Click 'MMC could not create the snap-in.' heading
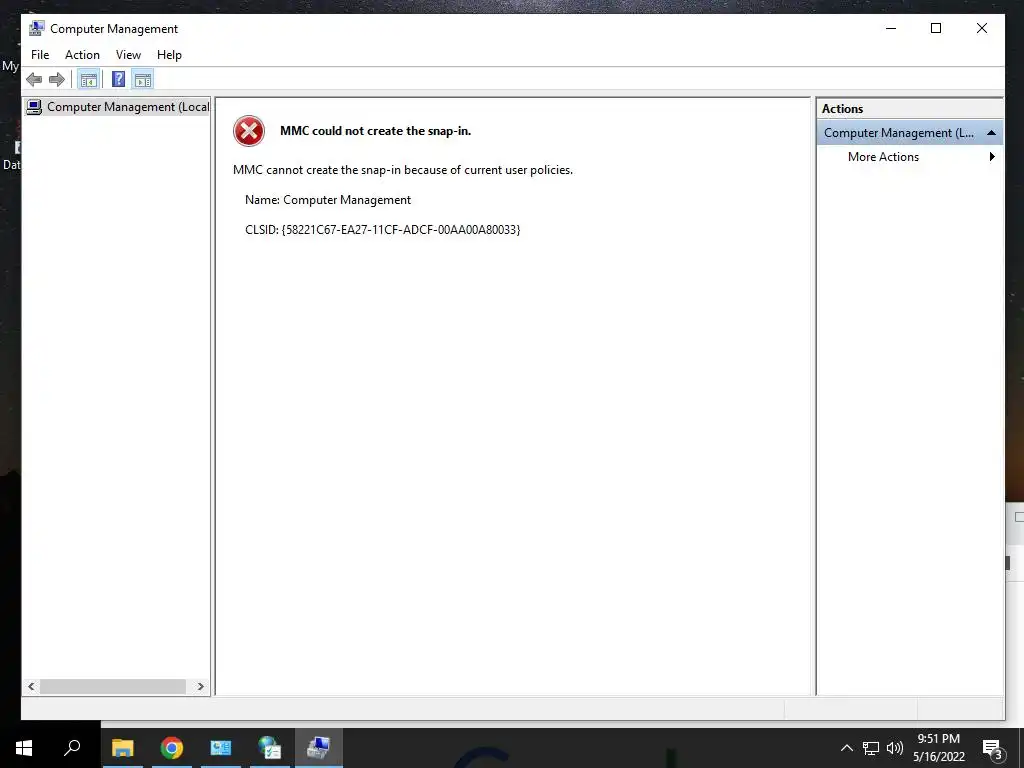Image resolution: width=1024 pixels, height=768 pixels. tap(376, 131)
